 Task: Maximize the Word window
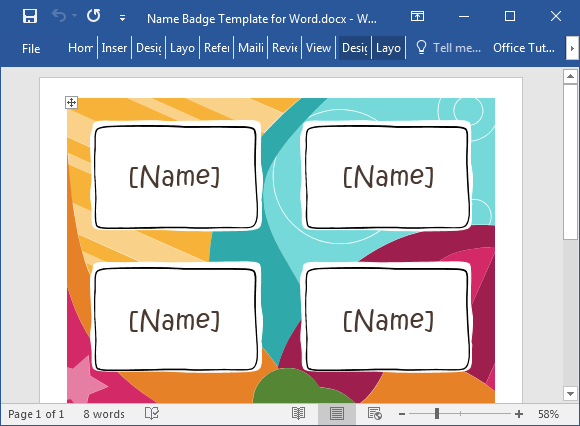[x=510, y=16]
